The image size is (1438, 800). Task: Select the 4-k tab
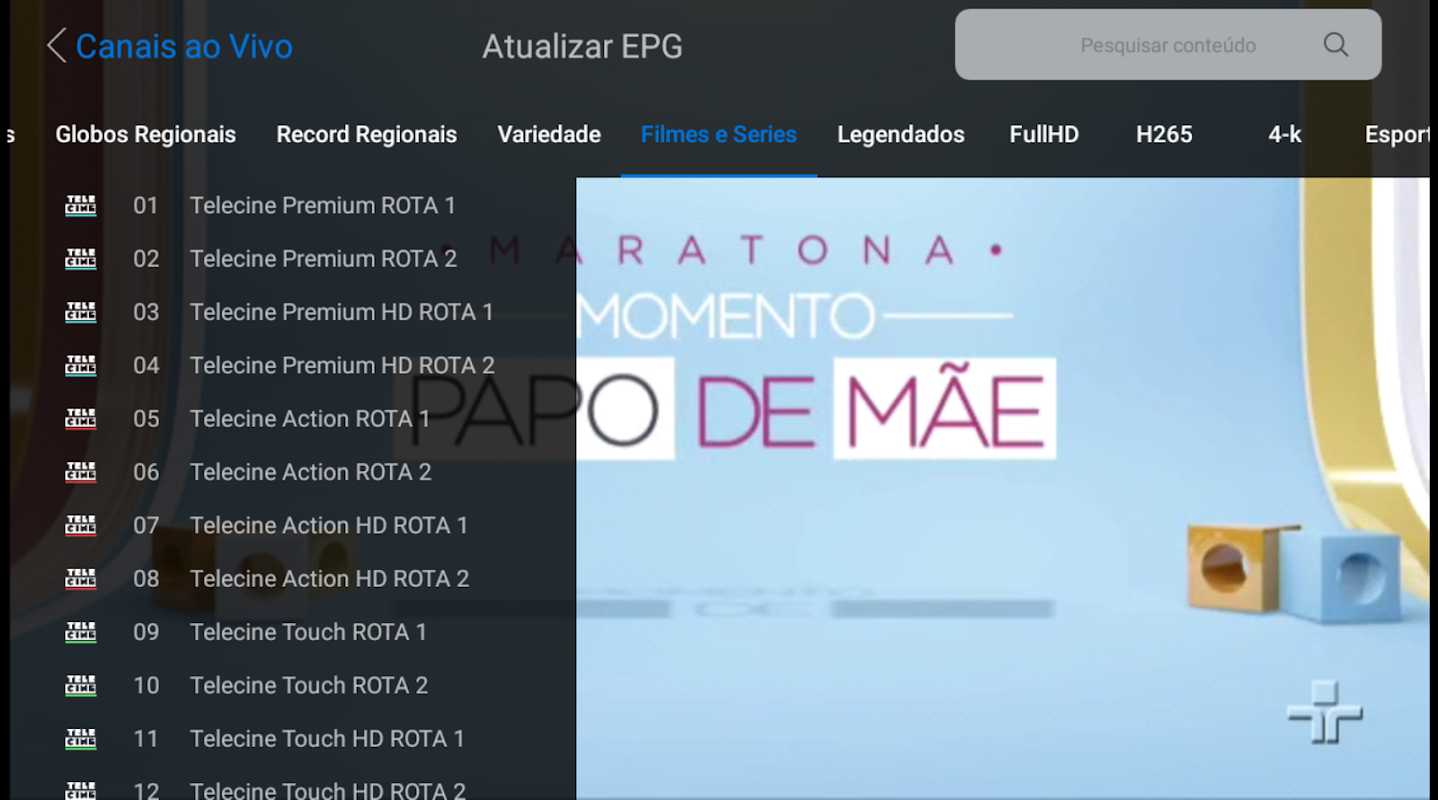(x=1285, y=135)
